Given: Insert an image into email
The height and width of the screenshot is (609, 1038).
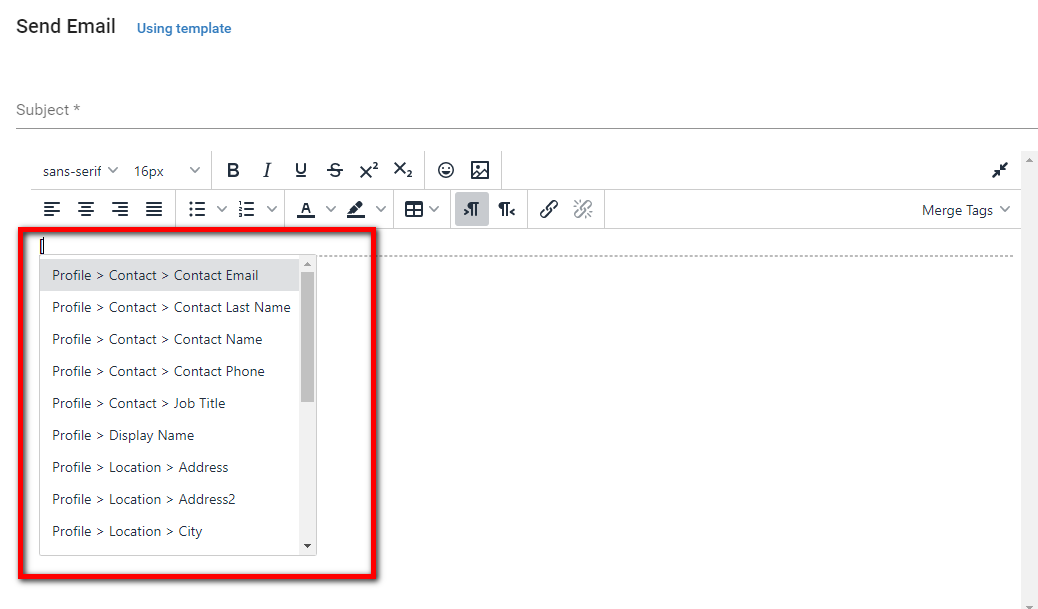Looking at the screenshot, I should 480,171.
